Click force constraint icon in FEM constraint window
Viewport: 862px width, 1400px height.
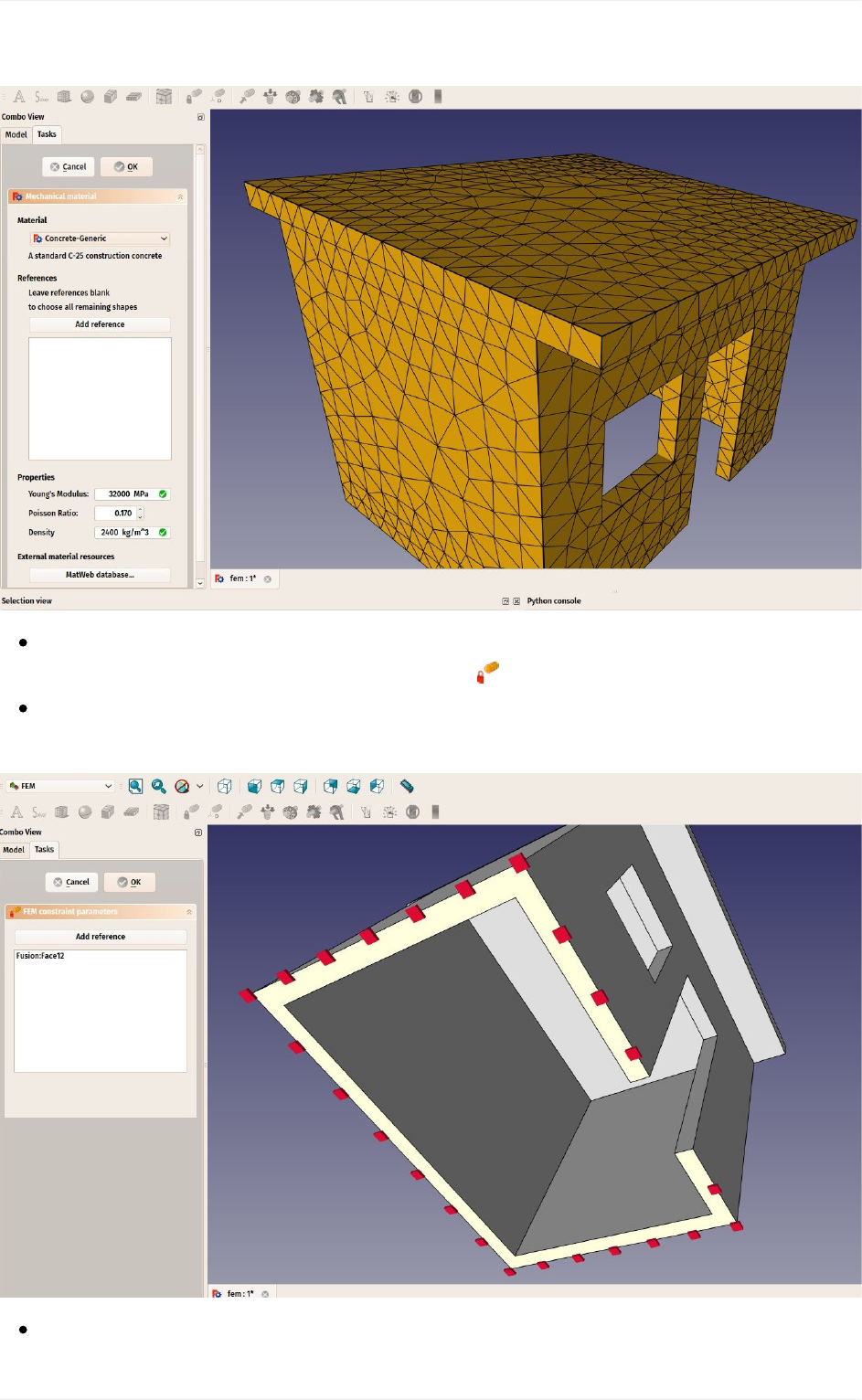click(x=244, y=811)
